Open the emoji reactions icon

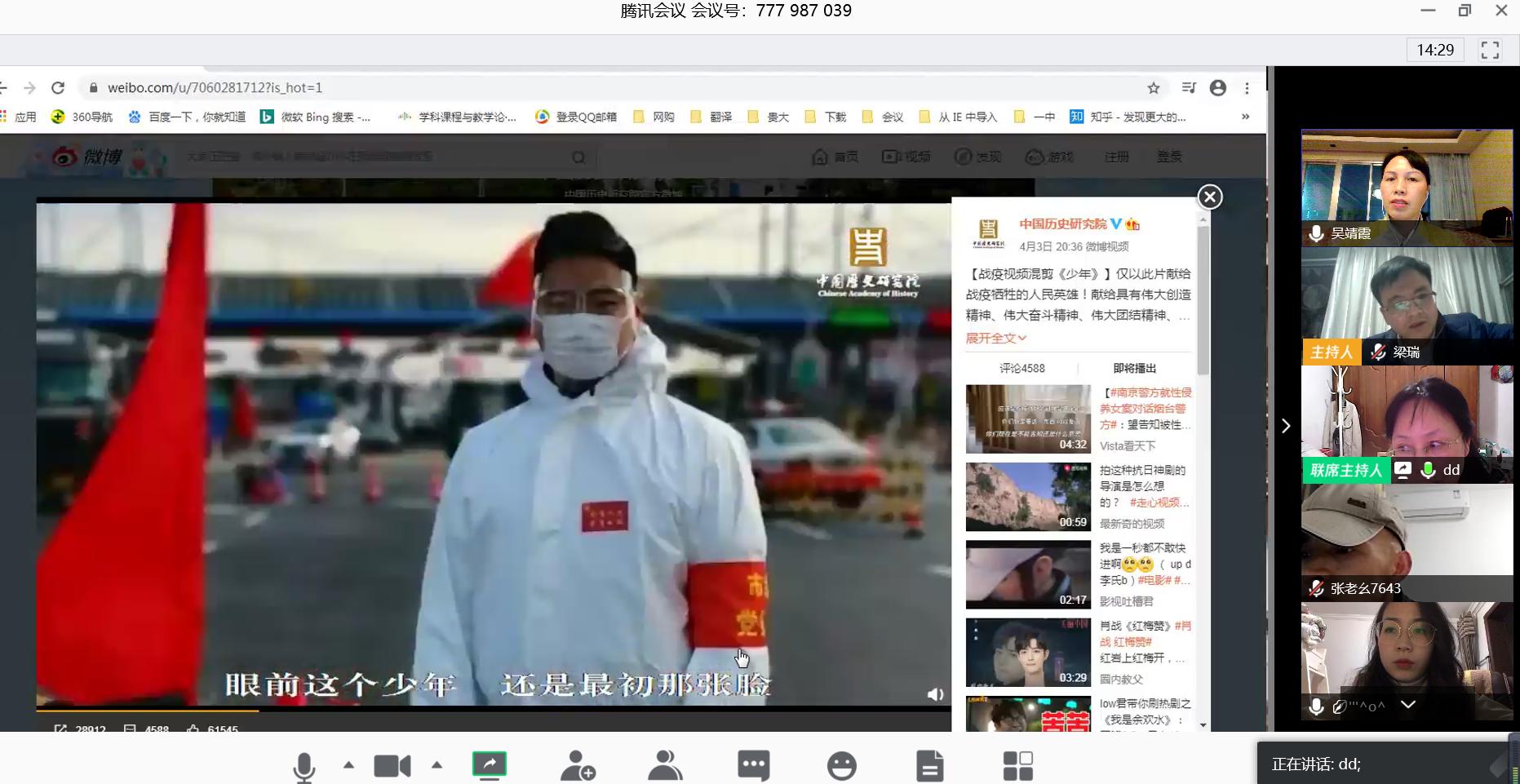tap(841, 766)
